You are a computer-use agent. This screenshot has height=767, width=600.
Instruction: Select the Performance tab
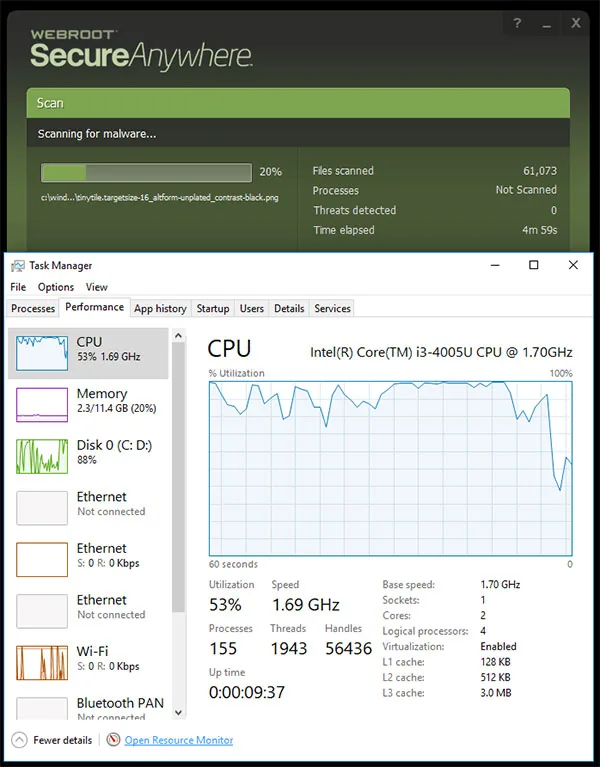tap(94, 307)
